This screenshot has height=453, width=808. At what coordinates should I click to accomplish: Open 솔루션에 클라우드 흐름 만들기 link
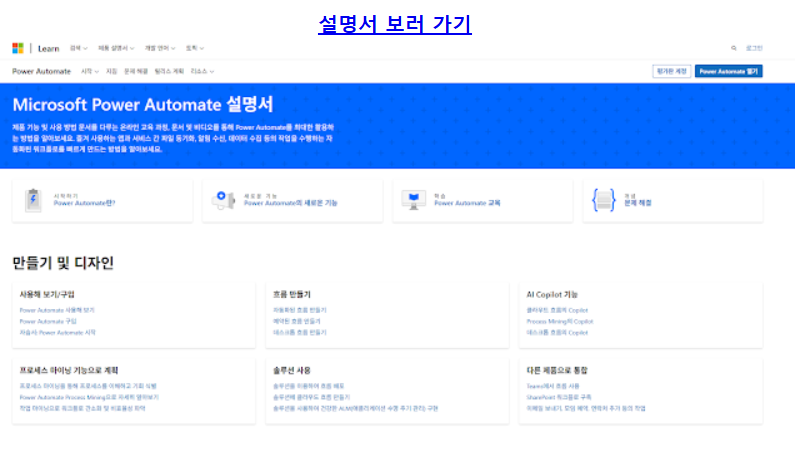[311, 397]
